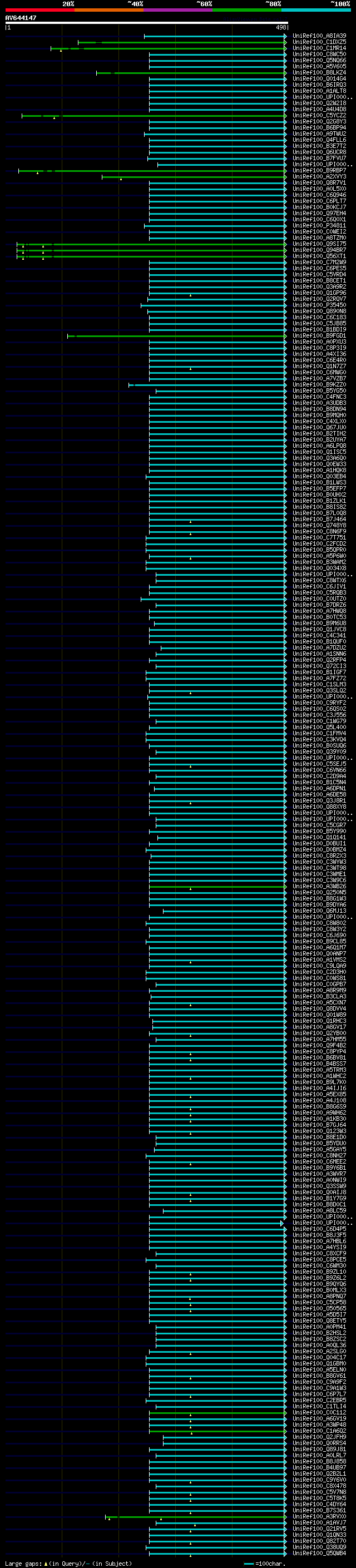Select the UniRef100_A1AVJ7 label

tap(319, 1523)
